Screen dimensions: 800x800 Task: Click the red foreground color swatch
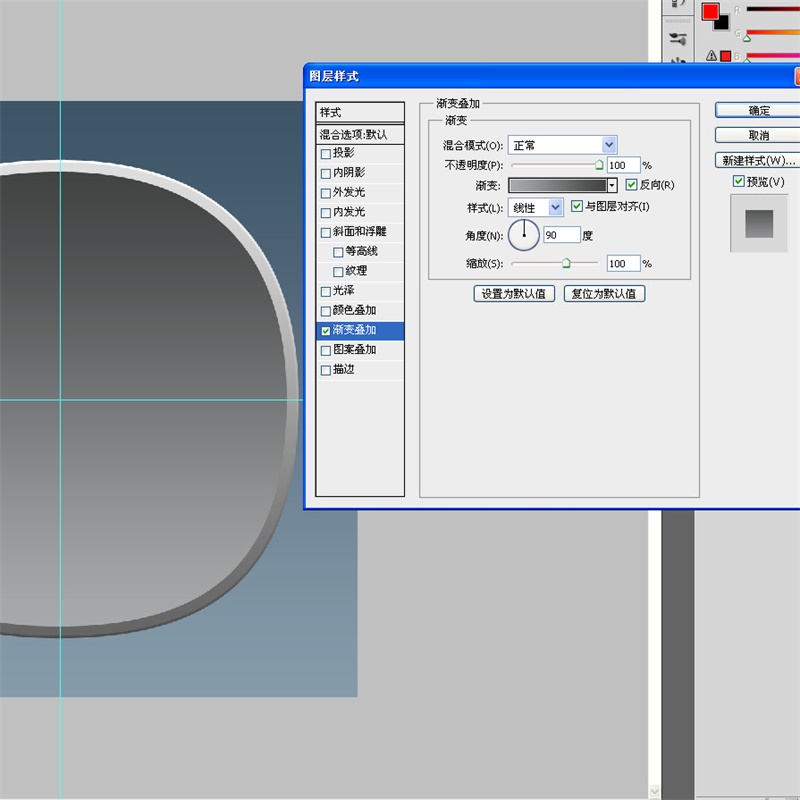[x=709, y=11]
